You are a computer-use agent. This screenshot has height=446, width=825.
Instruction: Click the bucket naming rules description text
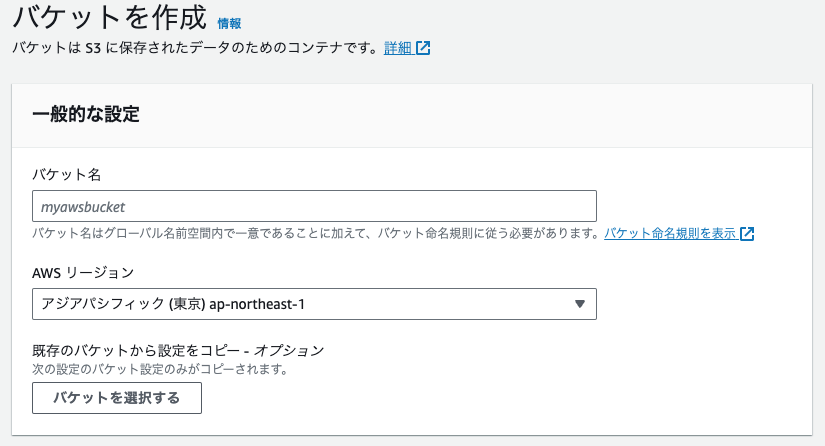(x=316, y=234)
